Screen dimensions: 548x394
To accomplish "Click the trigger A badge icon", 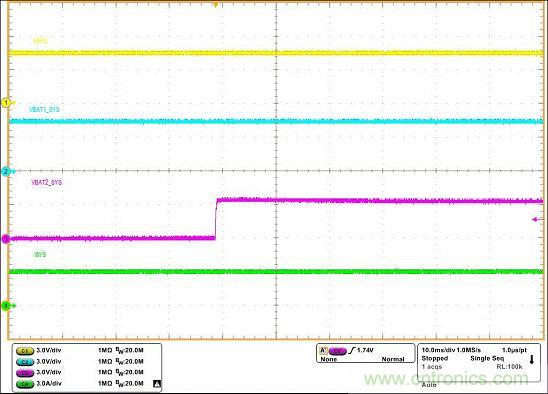I will pyautogui.click(x=324, y=350).
